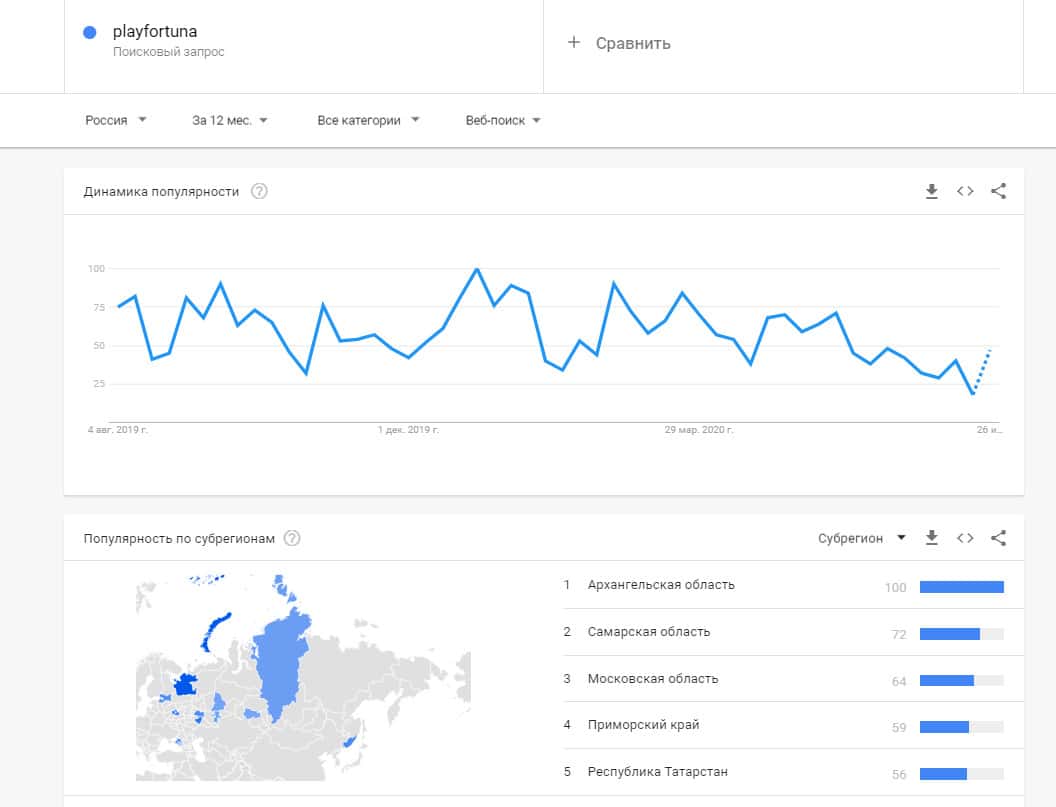The width and height of the screenshot is (1056, 807).
Task: Open embed code for subregion section
Action: pyautogui.click(x=965, y=538)
